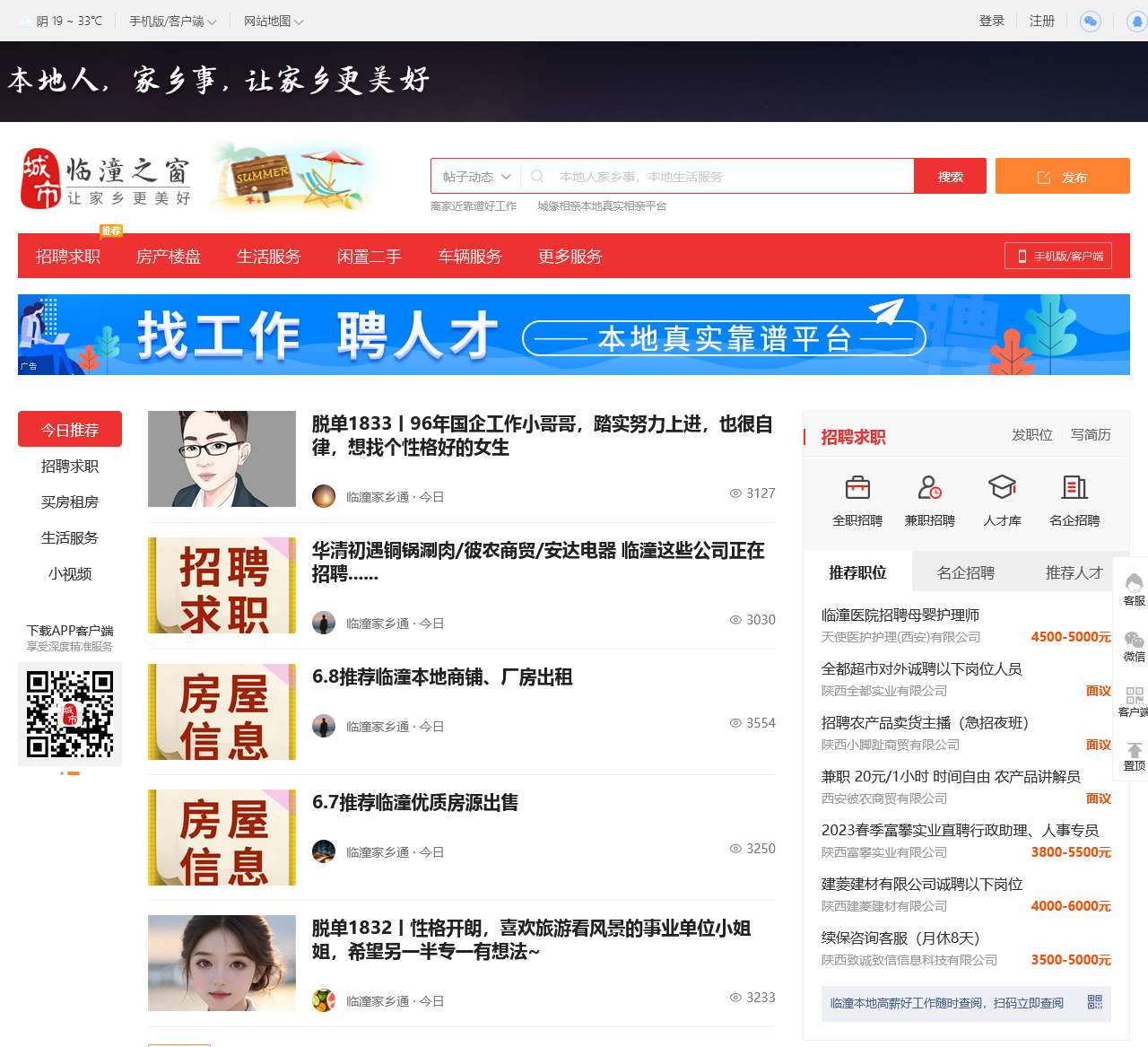Open the blue chat bubble icon top right
Screen dimensions: 1148x1047
click(x=1090, y=20)
